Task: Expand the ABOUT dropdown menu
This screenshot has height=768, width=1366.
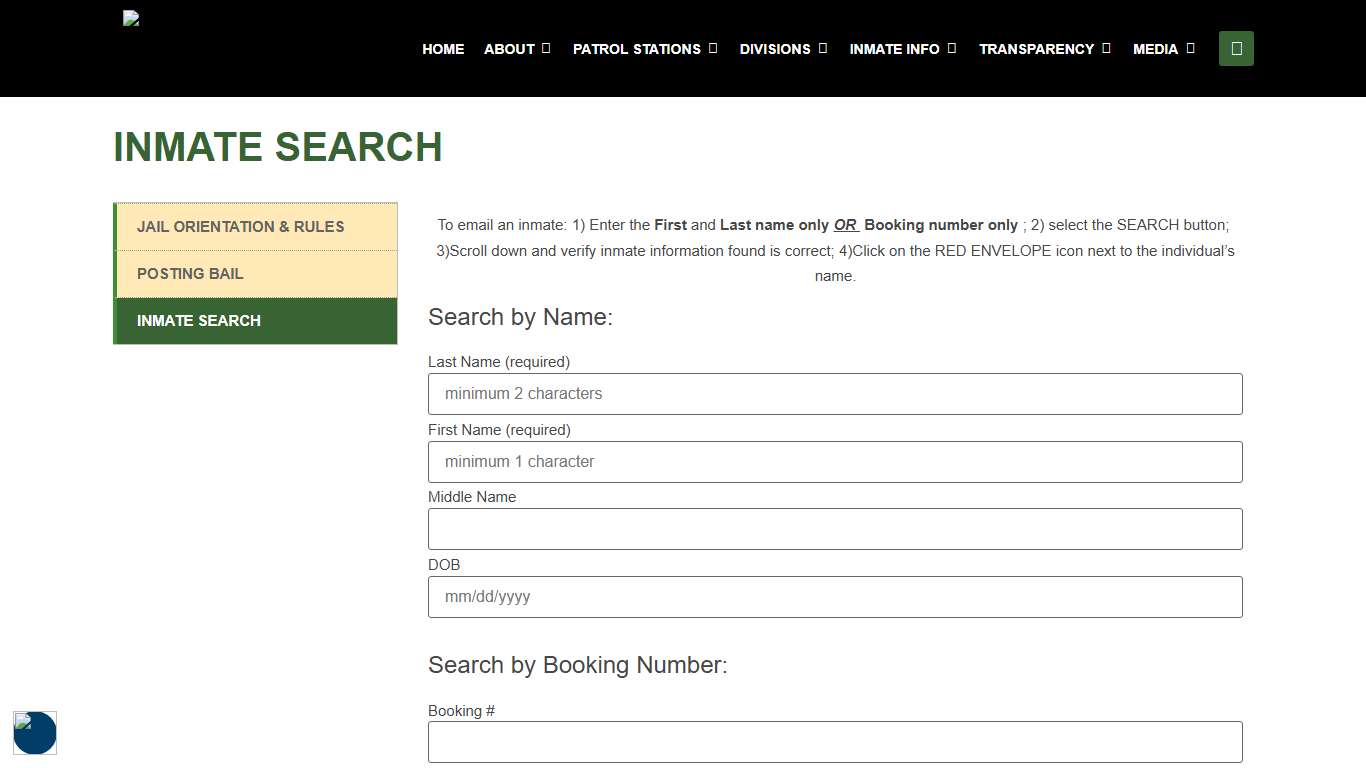Action: [x=516, y=48]
